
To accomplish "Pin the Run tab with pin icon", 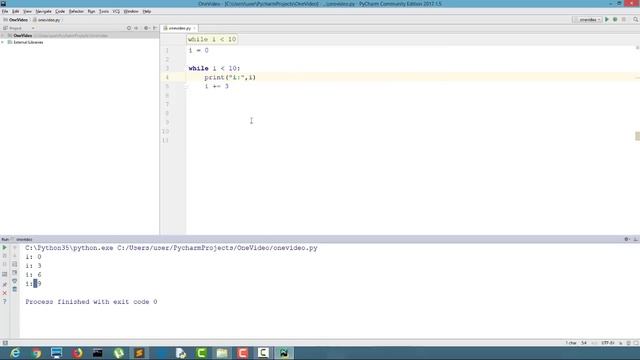I will pos(4,284).
